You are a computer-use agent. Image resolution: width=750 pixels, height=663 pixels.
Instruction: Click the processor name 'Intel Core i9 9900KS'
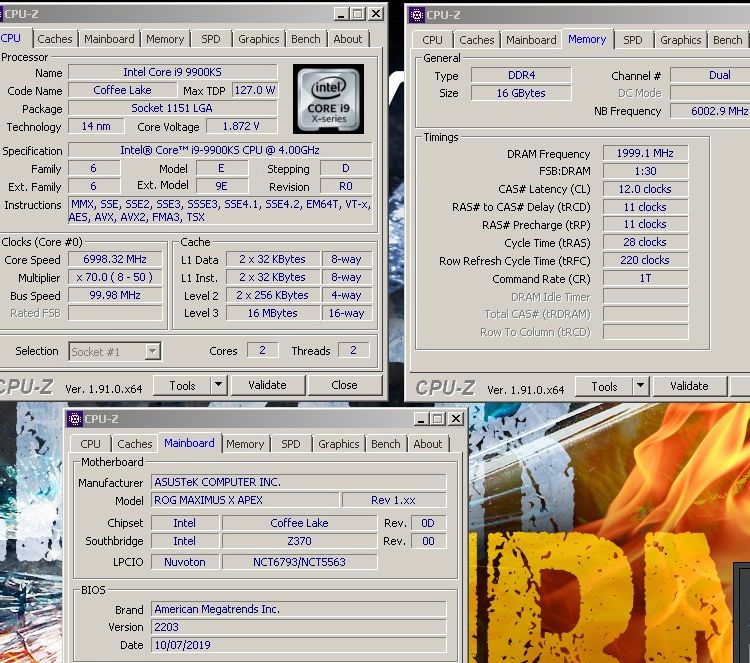pyautogui.click(x=173, y=72)
